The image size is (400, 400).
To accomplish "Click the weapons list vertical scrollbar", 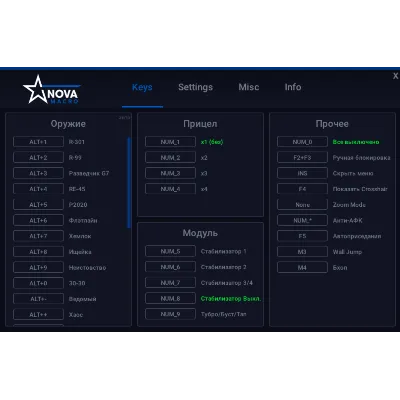I will point(129,182).
